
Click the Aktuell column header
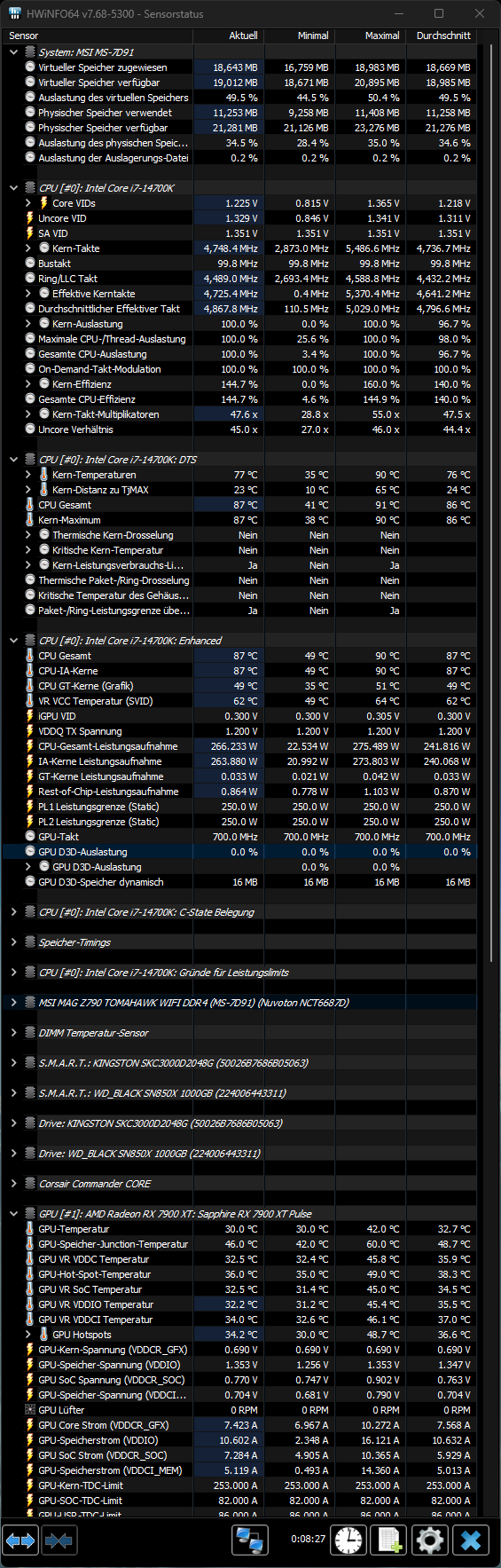click(x=229, y=35)
